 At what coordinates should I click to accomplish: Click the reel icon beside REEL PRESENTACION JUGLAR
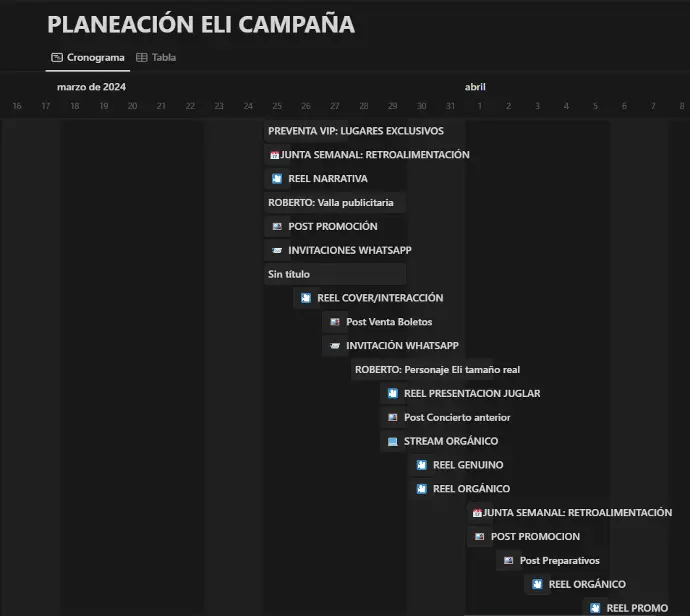393,393
